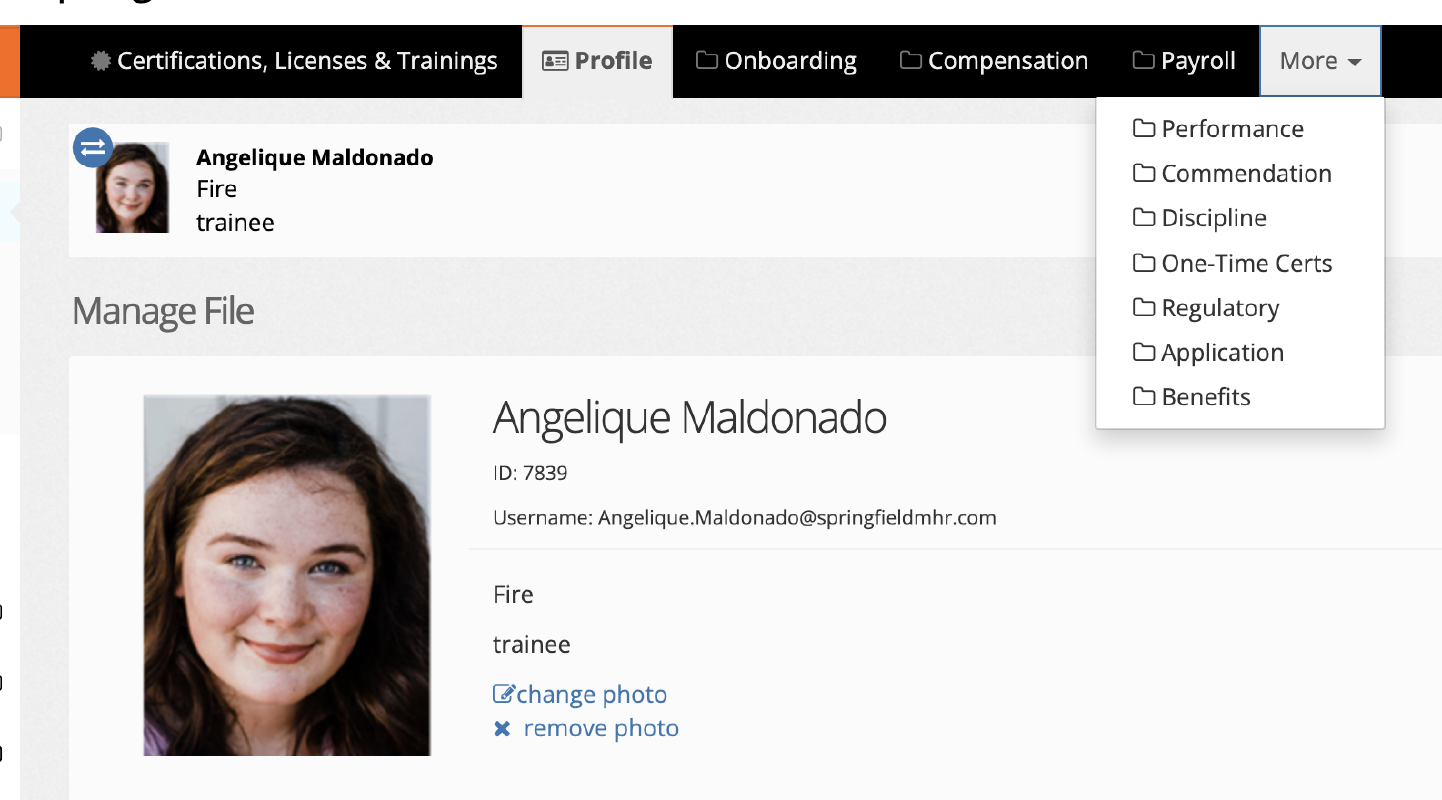This screenshot has width=1442, height=800.
Task: Click the folder icon next to Commendation
Action: [1144, 173]
